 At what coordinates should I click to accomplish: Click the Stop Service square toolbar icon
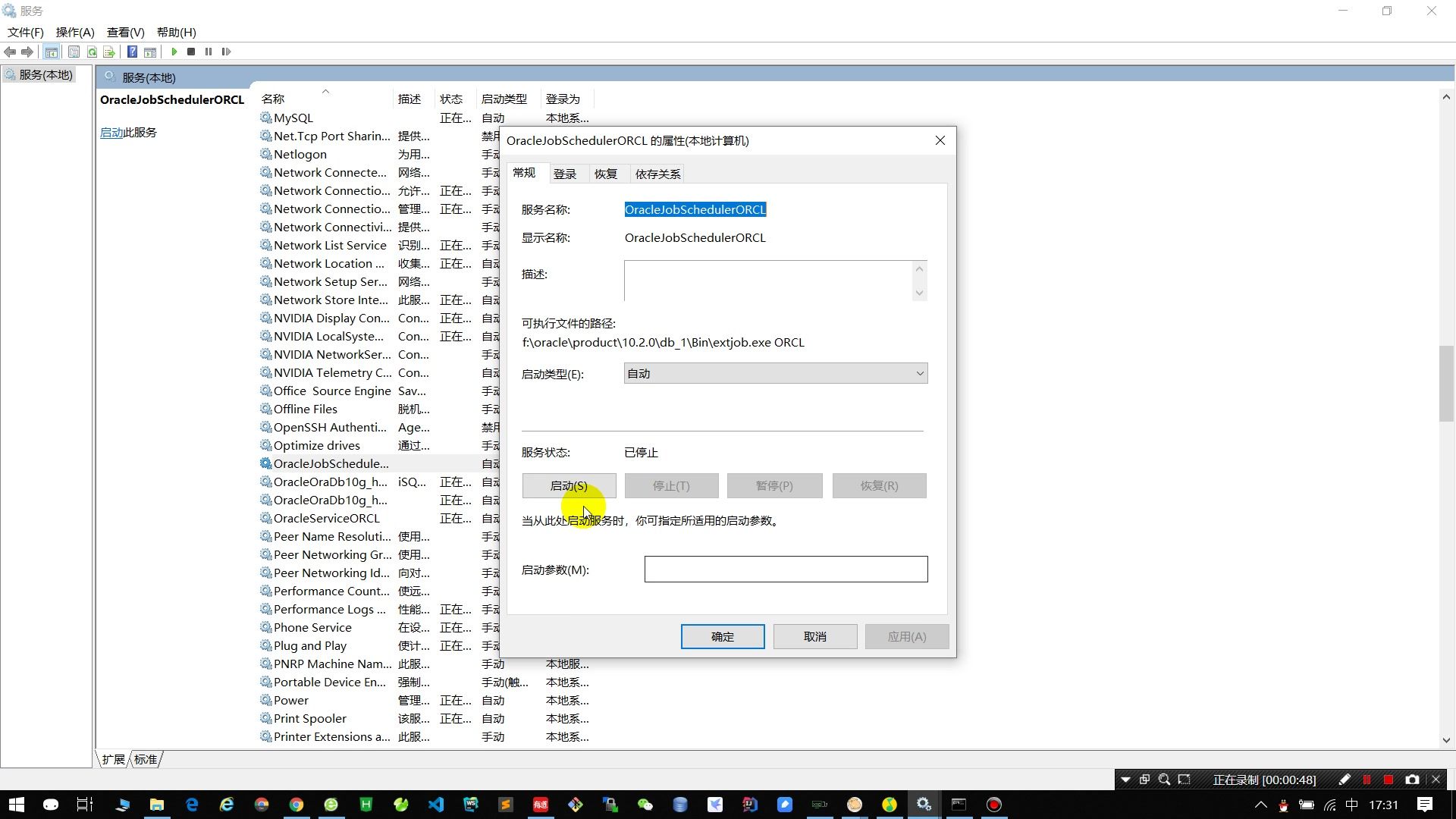coord(191,52)
